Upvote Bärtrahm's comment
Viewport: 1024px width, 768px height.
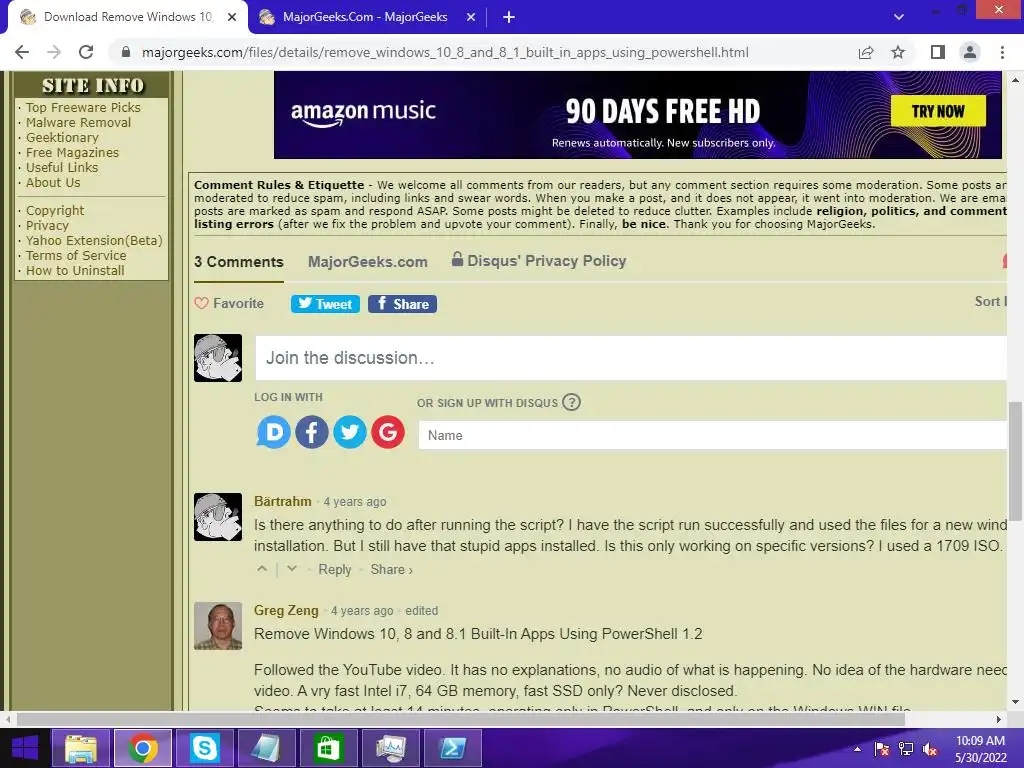click(262, 569)
